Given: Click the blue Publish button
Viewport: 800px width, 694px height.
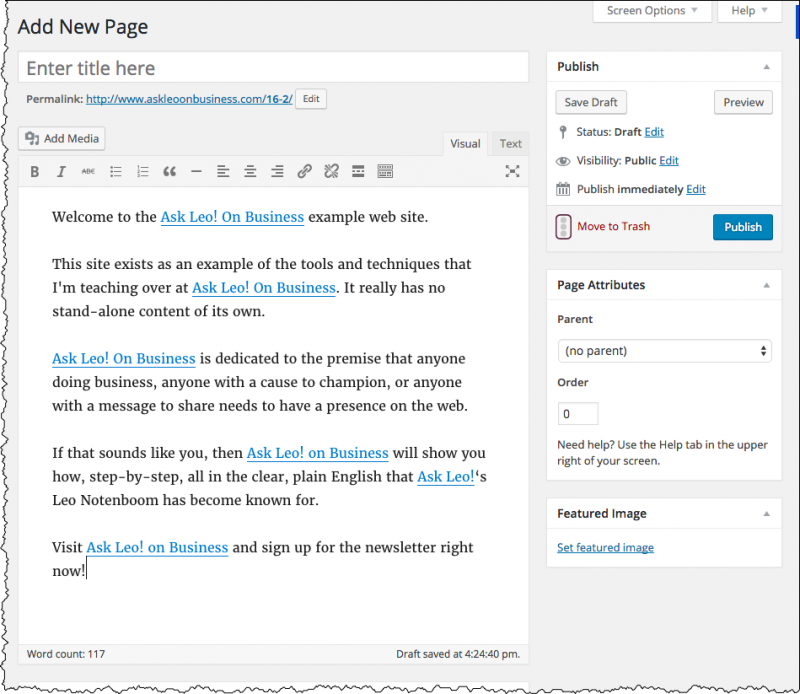Looking at the screenshot, I should coord(743,227).
